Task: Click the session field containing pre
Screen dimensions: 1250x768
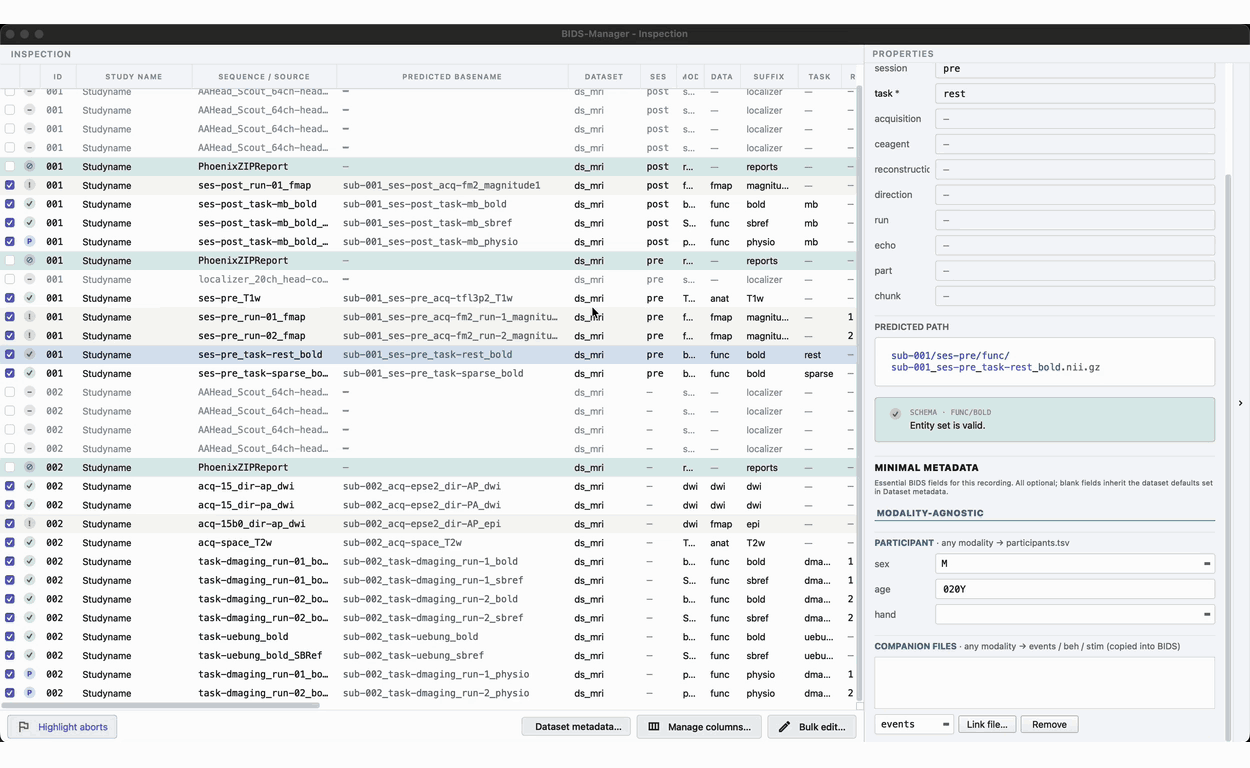Action: click(x=1075, y=69)
